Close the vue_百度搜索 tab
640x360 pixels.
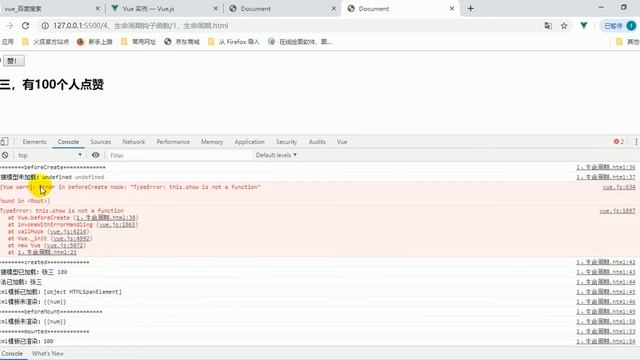[x=97, y=9]
